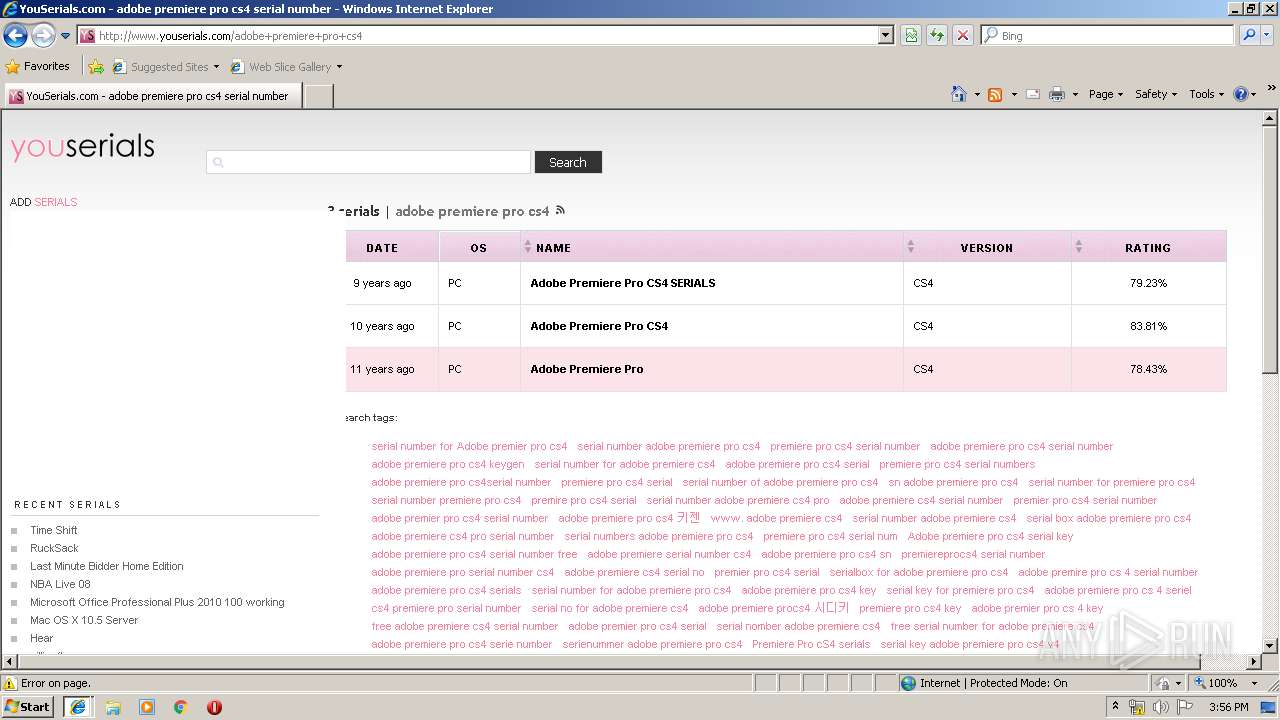This screenshot has height=720, width=1280.
Task: Click the browser Back arrow button
Action: (x=15, y=36)
